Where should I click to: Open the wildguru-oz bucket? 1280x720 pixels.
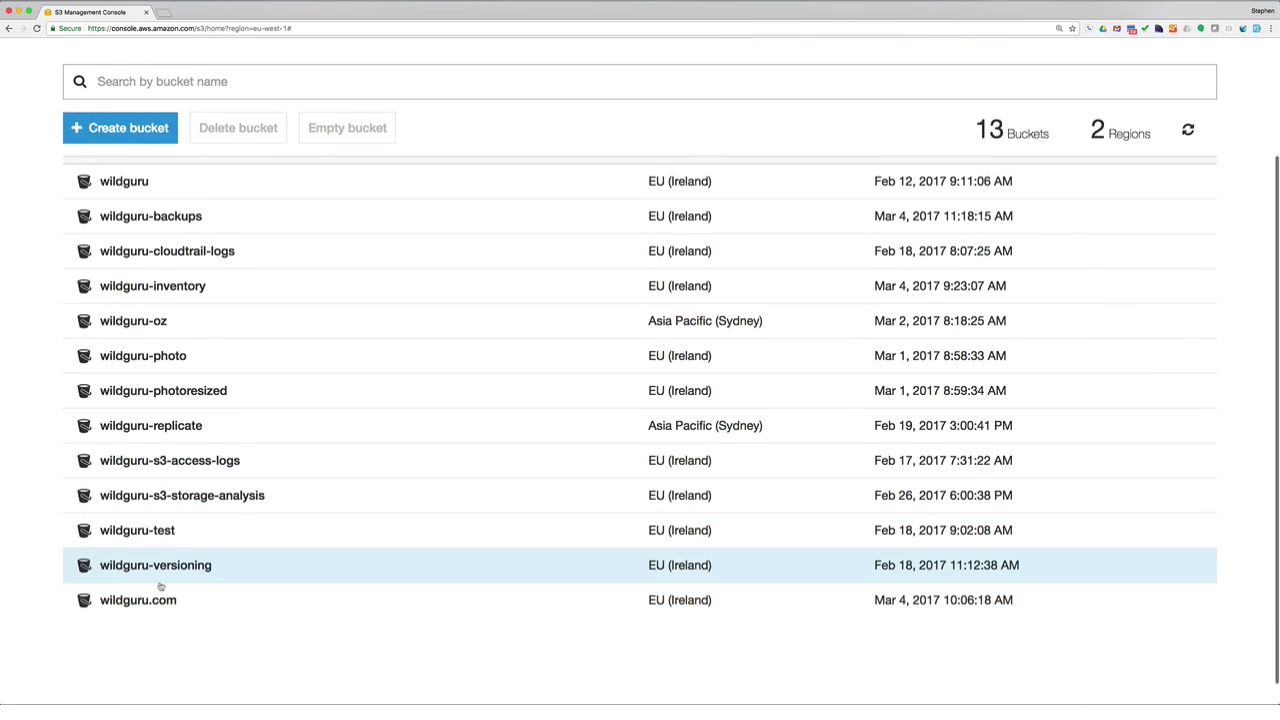[133, 321]
